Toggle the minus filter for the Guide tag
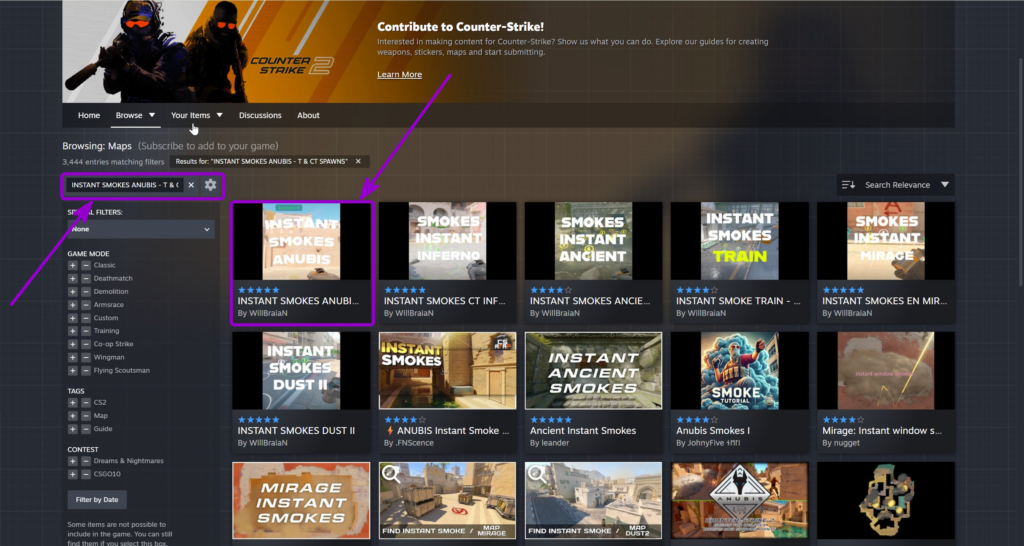This screenshot has height=546, width=1024. coord(86,428)
